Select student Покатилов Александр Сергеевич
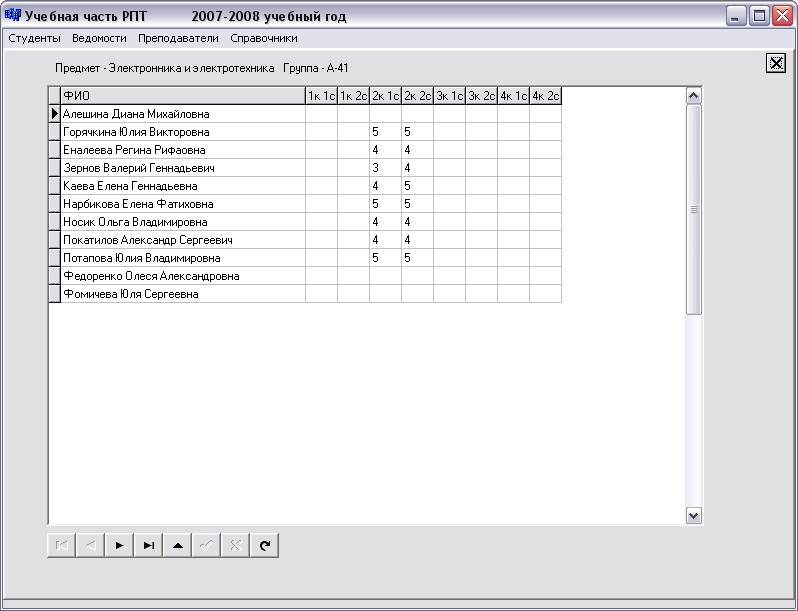Viewport: 798px width, 611px height. (x=183, y=240)
